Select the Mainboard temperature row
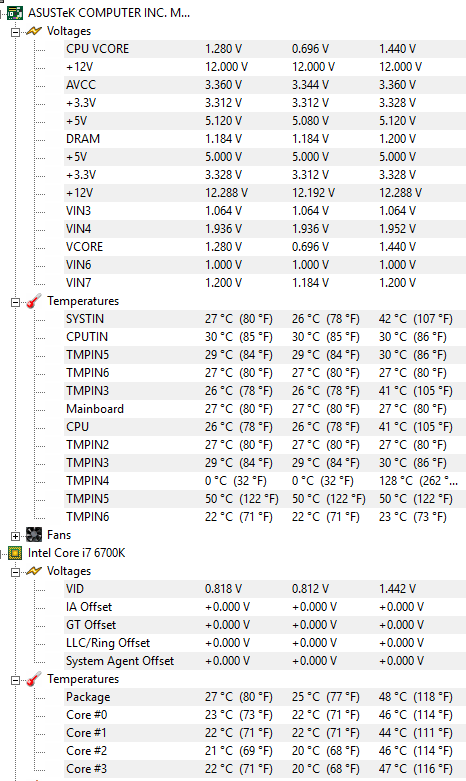The image size is (466, 781). point(263,409)
